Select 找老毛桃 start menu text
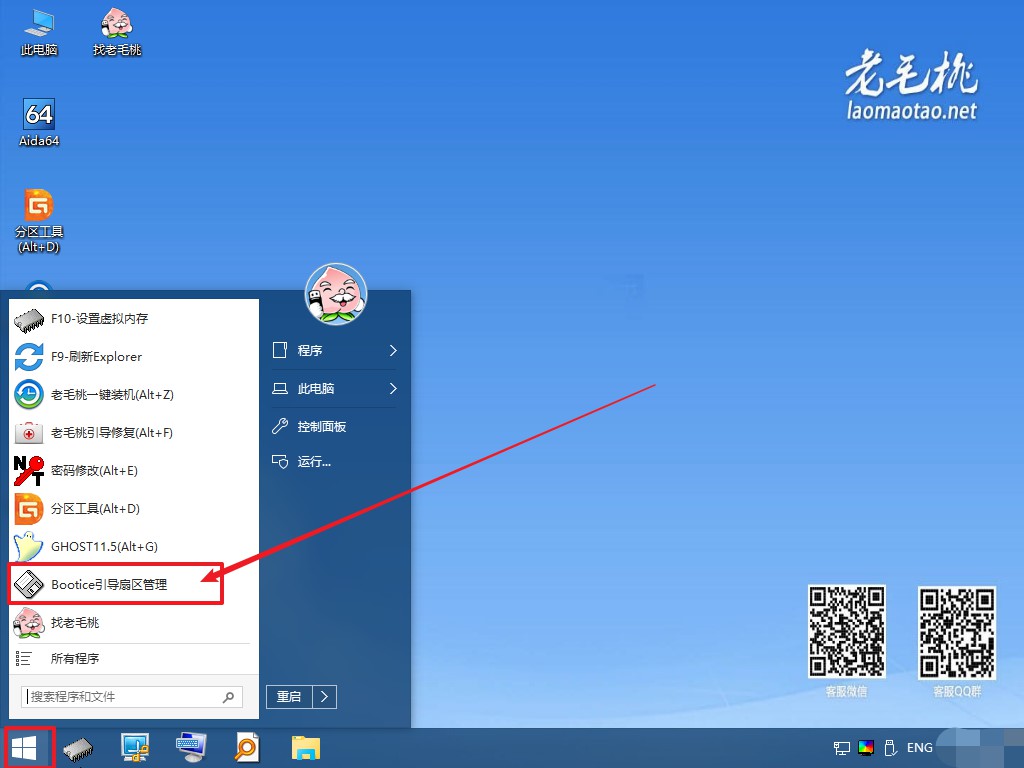 click(75, 622)
